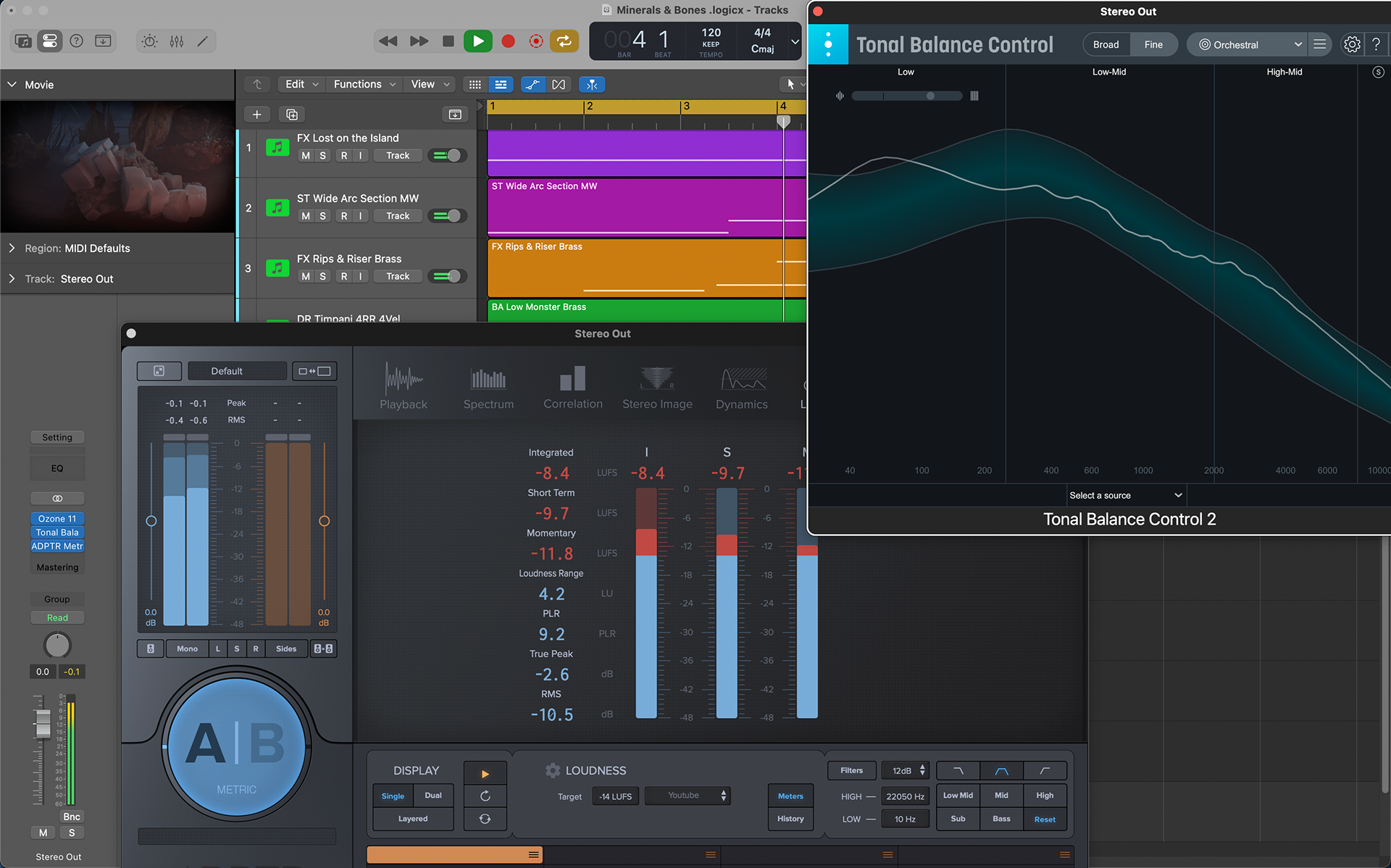Enable Mono monitoring in metering plugin
The height and width of the screenshot is (868, 1391).
[187, 648]
